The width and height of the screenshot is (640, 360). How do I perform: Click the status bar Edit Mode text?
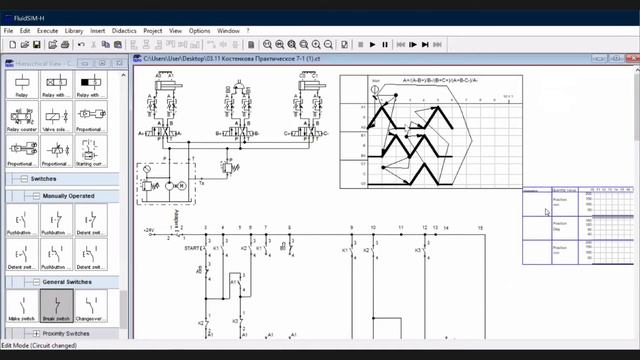[39, 345]
